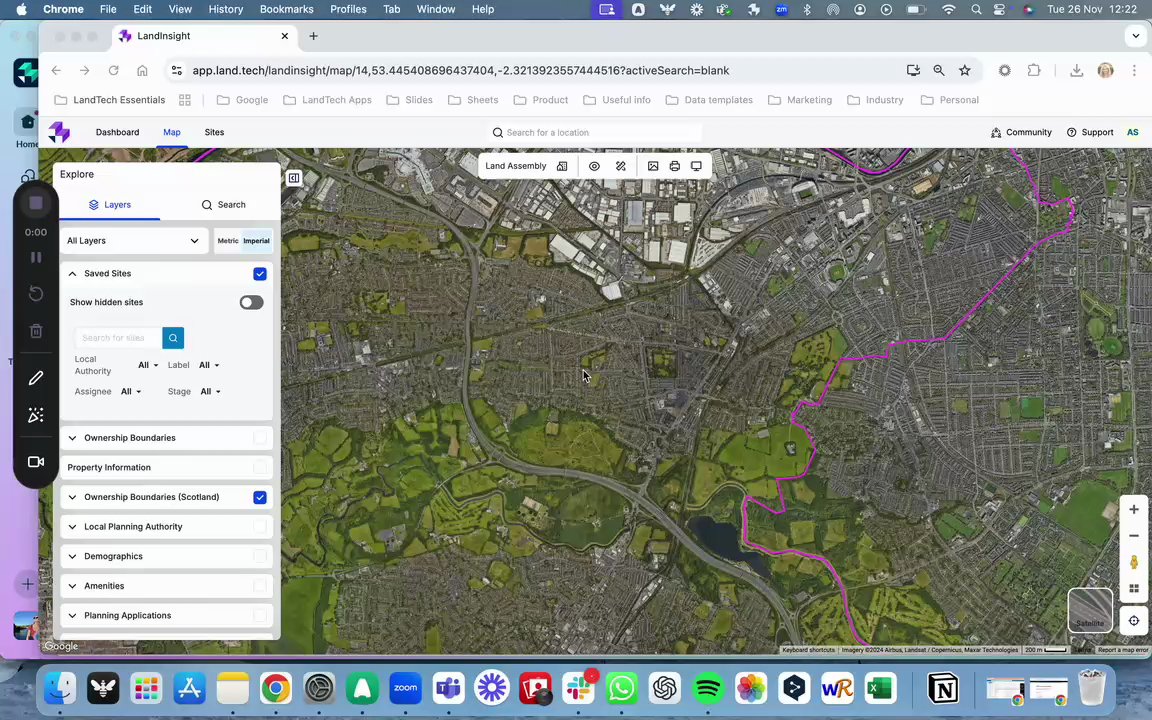Switch to the Search tab in Explore

(x=223, y=205)
